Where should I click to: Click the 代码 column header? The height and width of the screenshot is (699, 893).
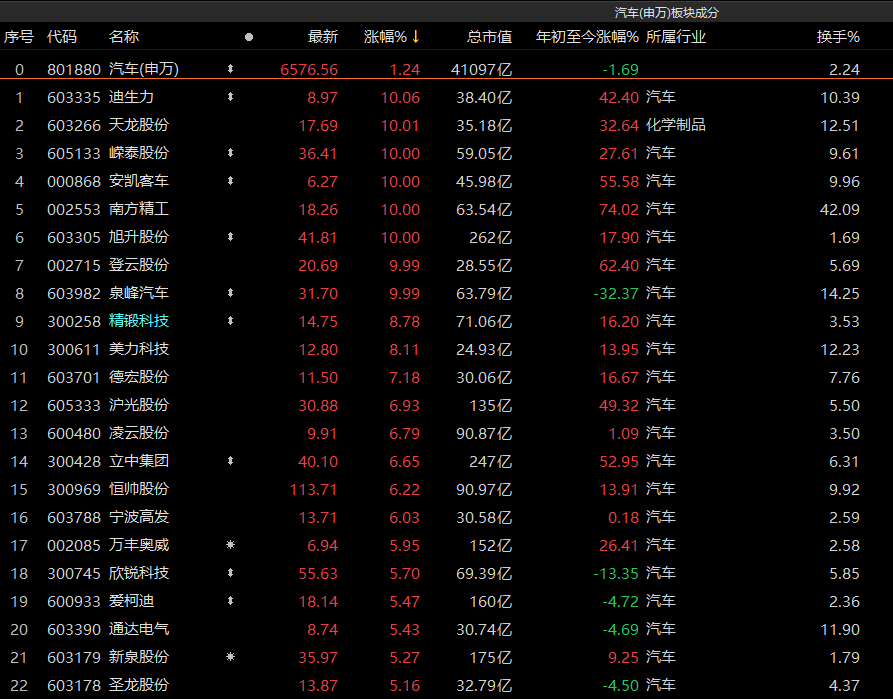[62, 37]
